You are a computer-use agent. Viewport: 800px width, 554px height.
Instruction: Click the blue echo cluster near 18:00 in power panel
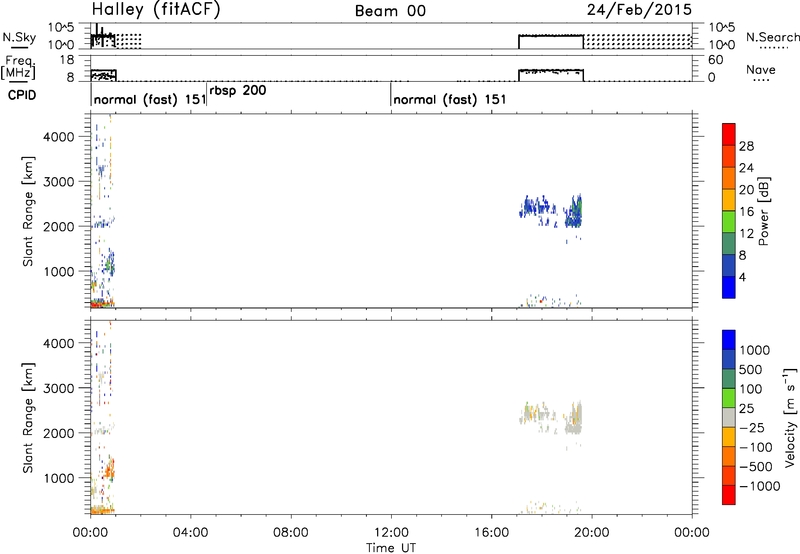pyautogui.click(x=538, y=208)
